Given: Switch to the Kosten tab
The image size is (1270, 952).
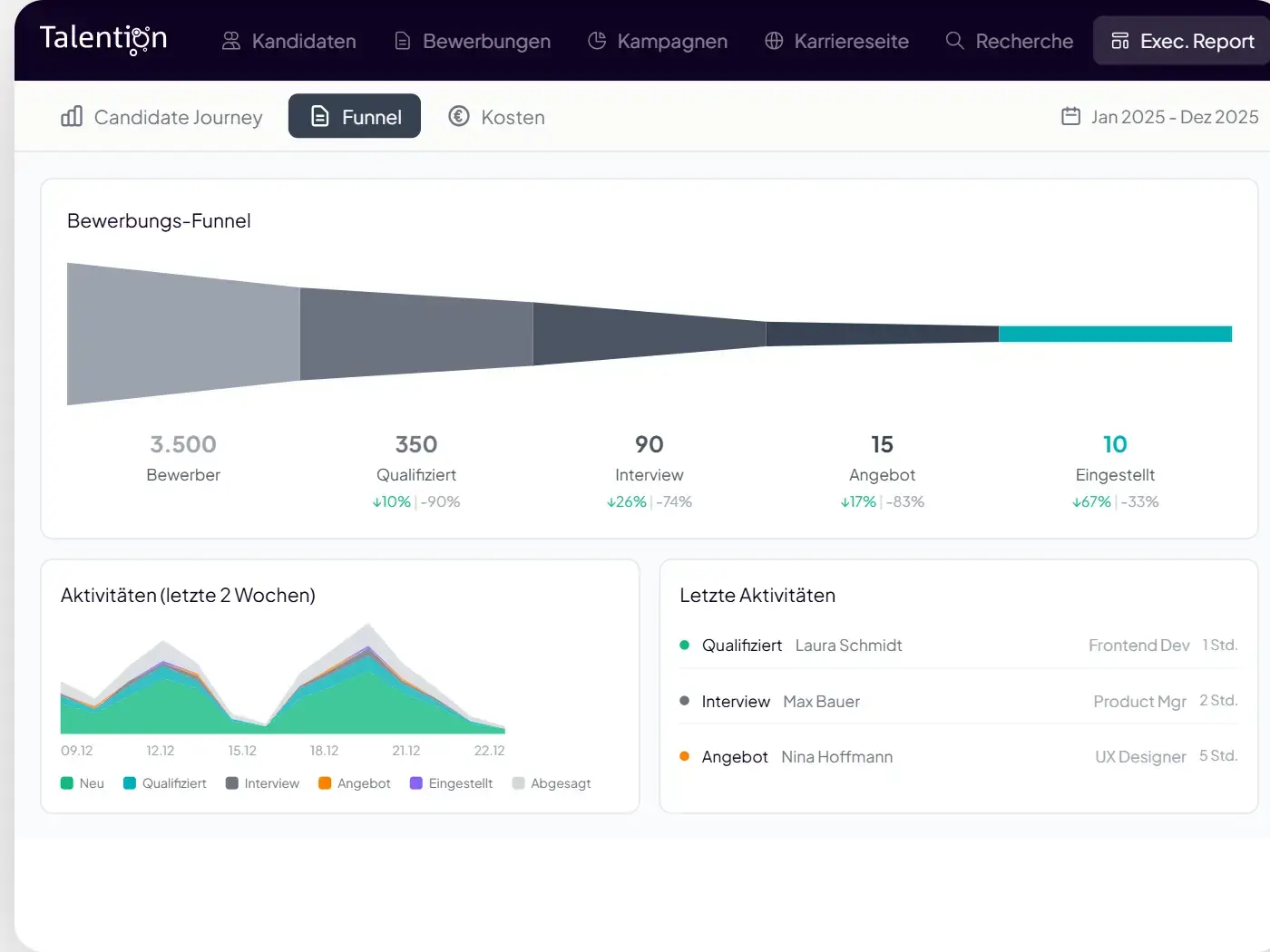Looking at the screenshot, I should point(495,116).
